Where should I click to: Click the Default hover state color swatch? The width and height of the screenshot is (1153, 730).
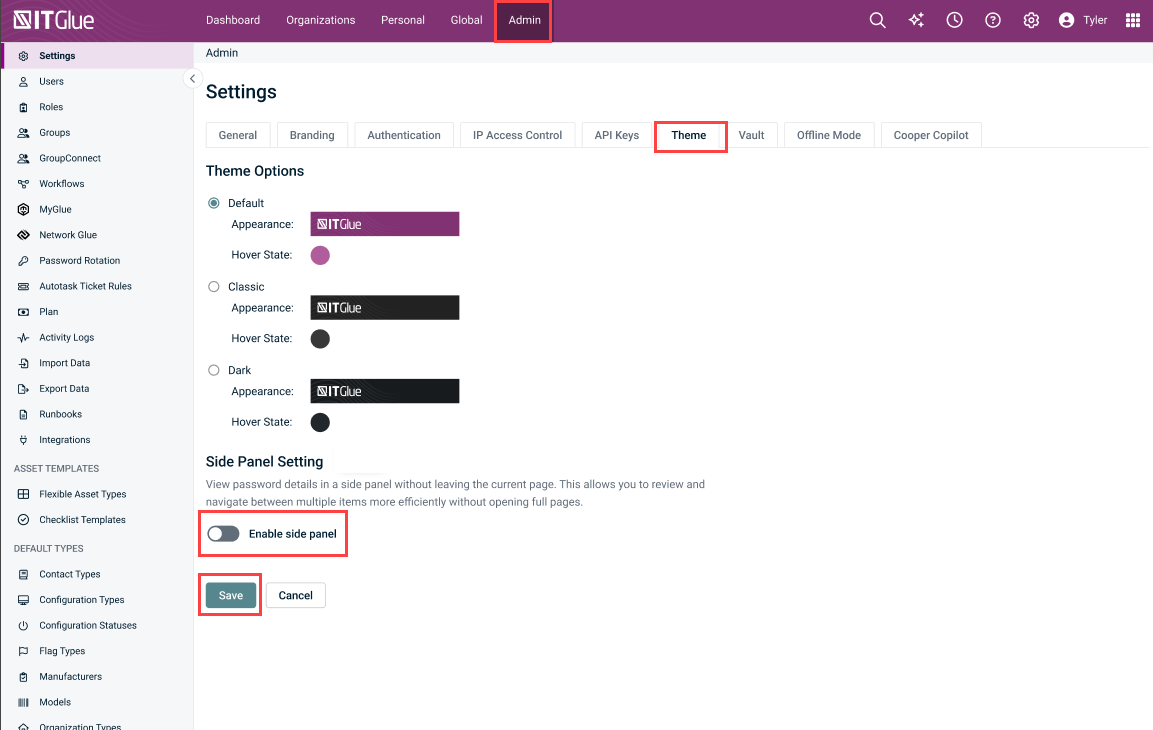coord(320,255)
